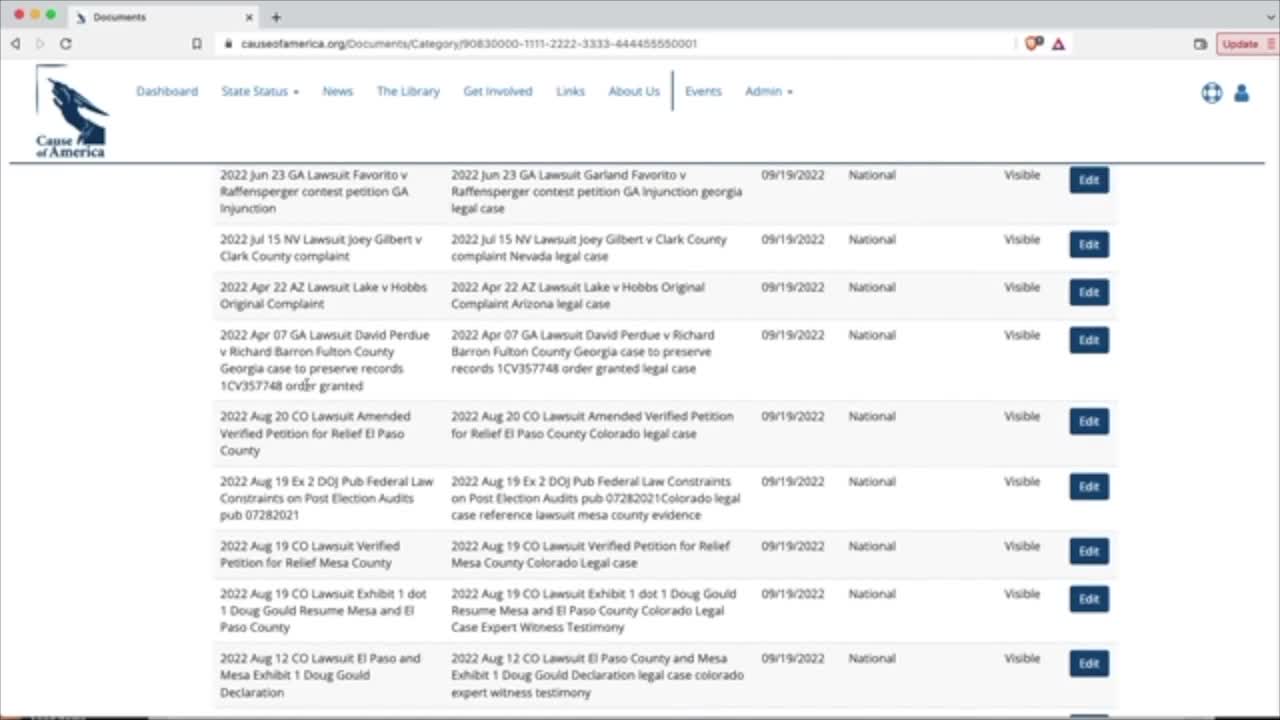1280x720 pixels.
Task: Open the wallet icon beside Update
Action: 1200,44
